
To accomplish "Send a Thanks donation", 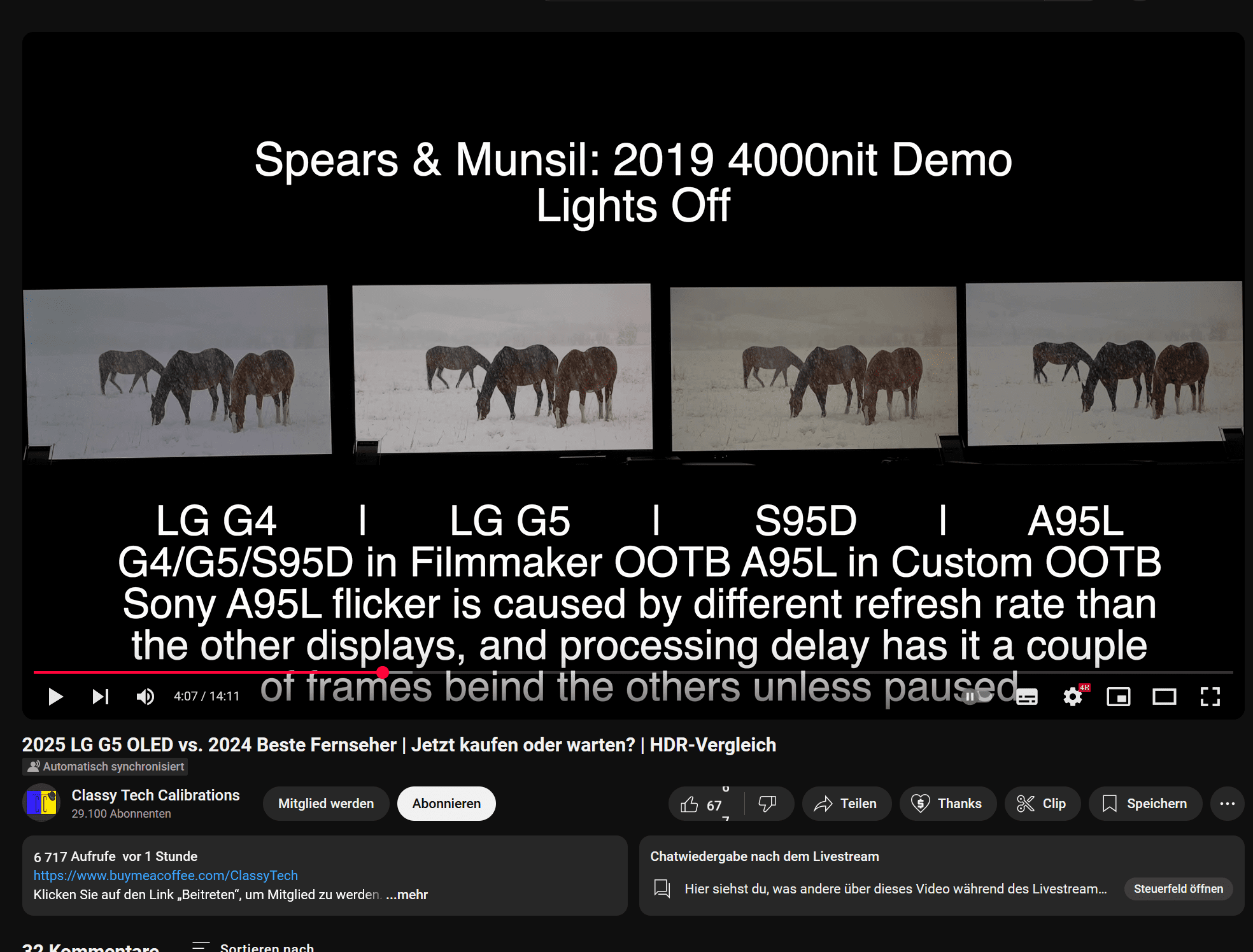I will (947, 804).
